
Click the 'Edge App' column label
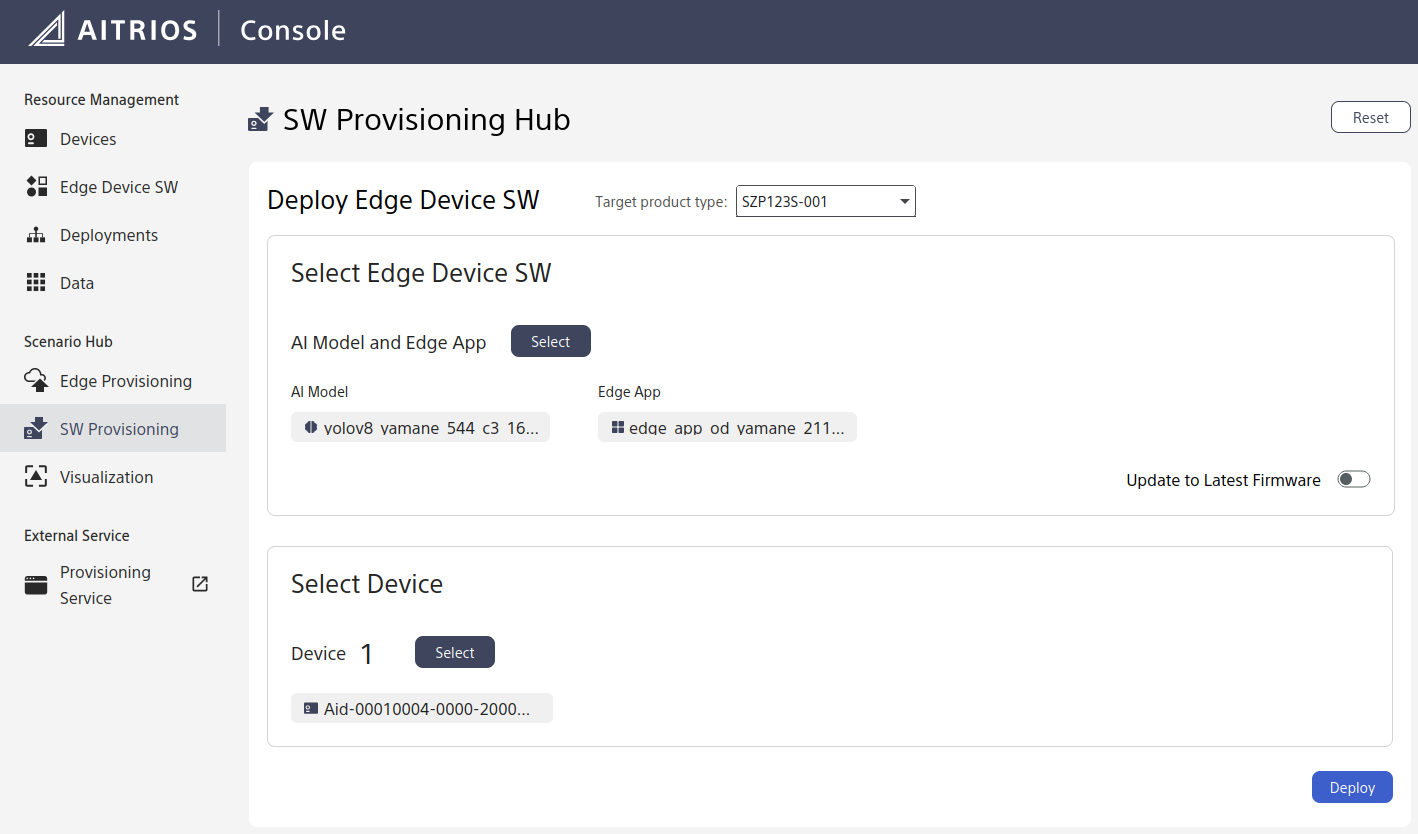click(x=629, y=392)
